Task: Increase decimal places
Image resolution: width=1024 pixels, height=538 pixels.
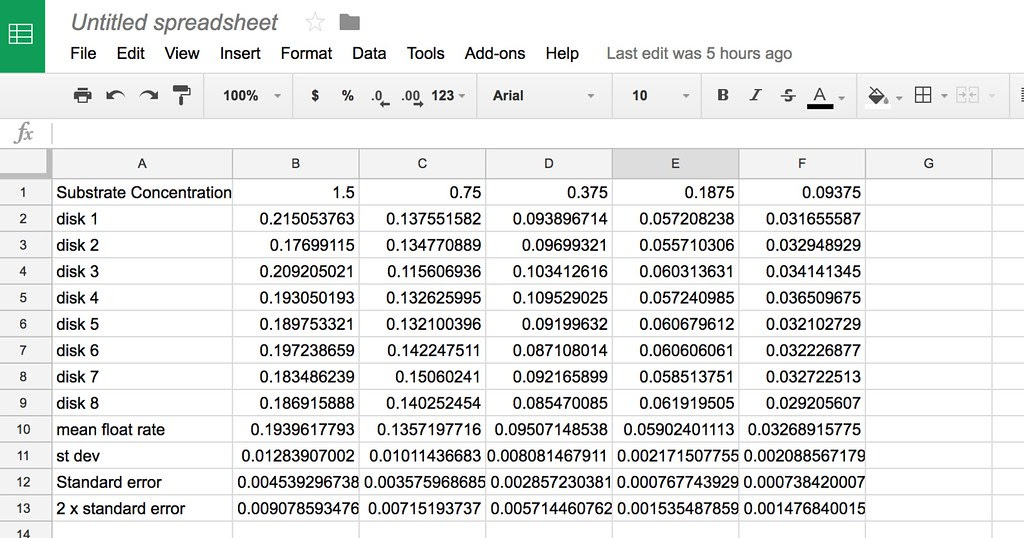Action: tap(412, 97)
